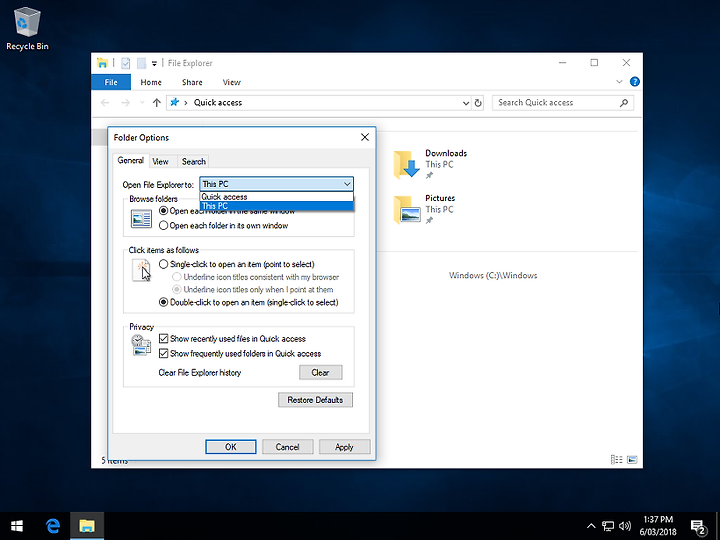The width and height of the screenshot is (720, 540).
Task: Open the Windows Start menu
Action: coord(17,526)
